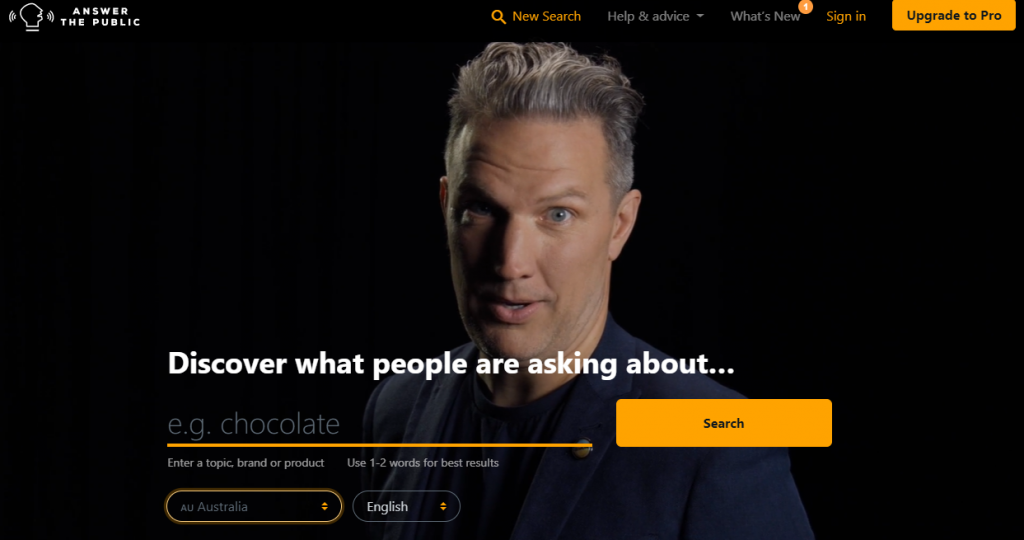Click the magnifying glass icon beside New Search
This screenshot has width=1024, height=540.
[x=498, y=17]
